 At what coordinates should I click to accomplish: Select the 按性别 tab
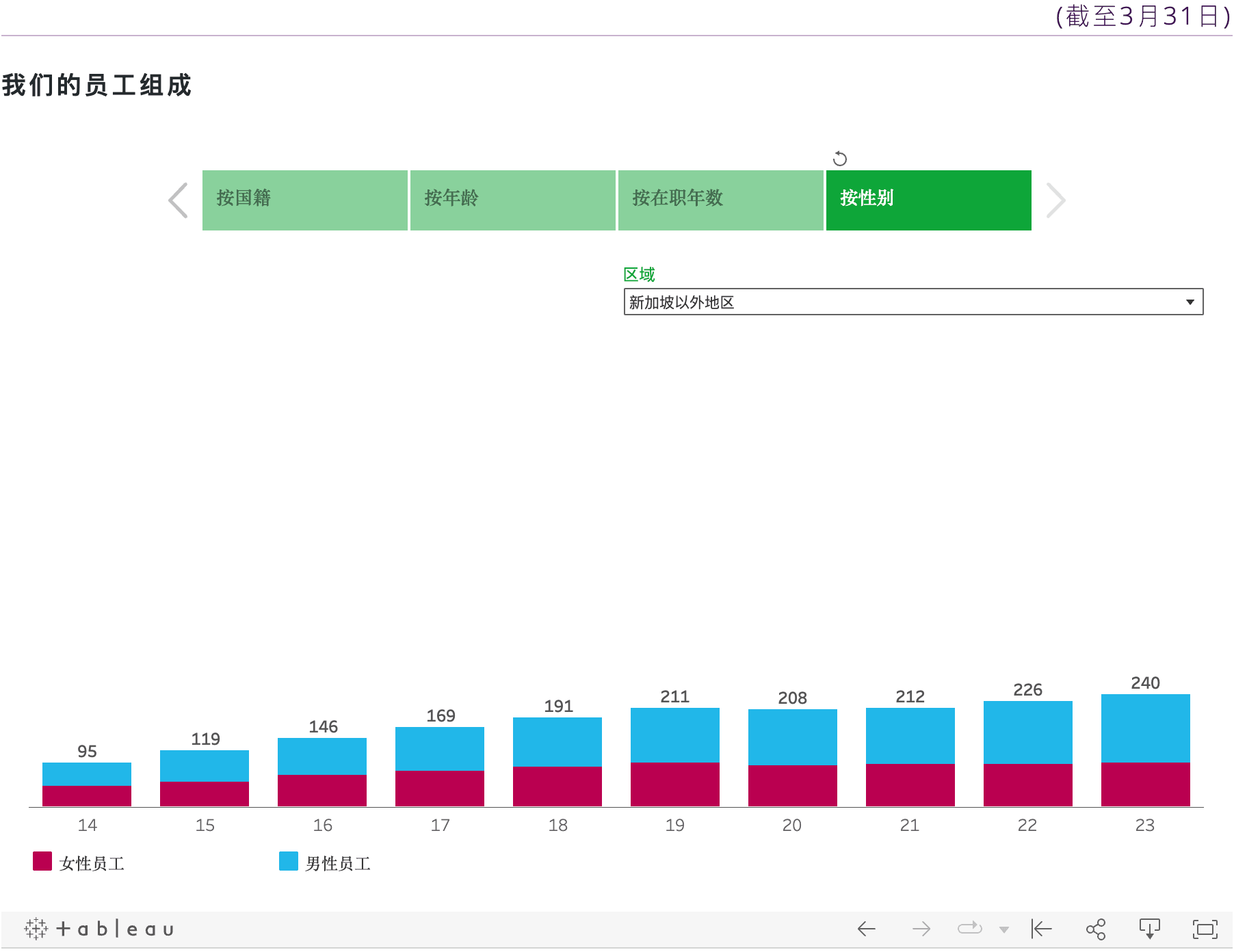point(929,200)
